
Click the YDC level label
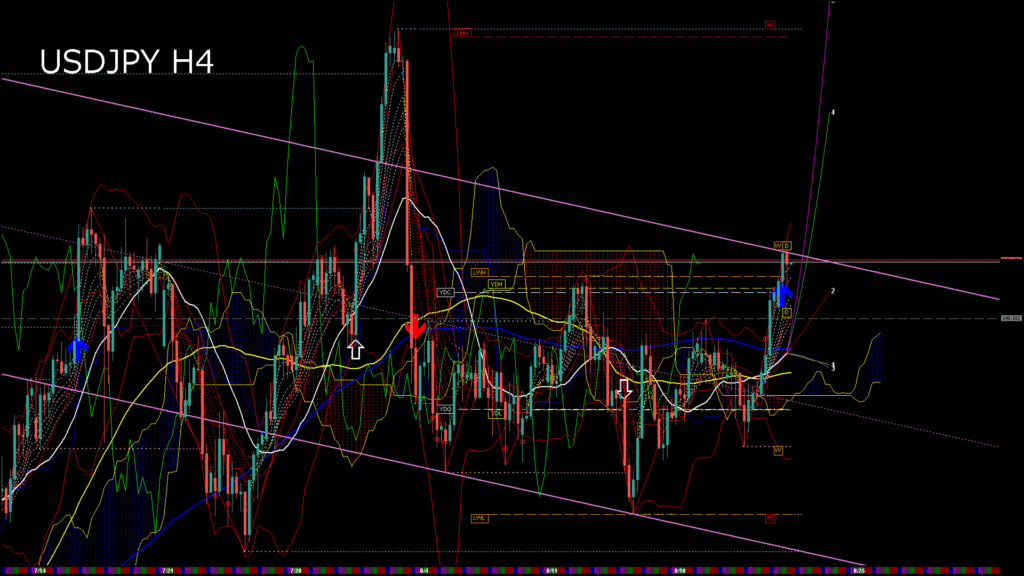point(446,292)
